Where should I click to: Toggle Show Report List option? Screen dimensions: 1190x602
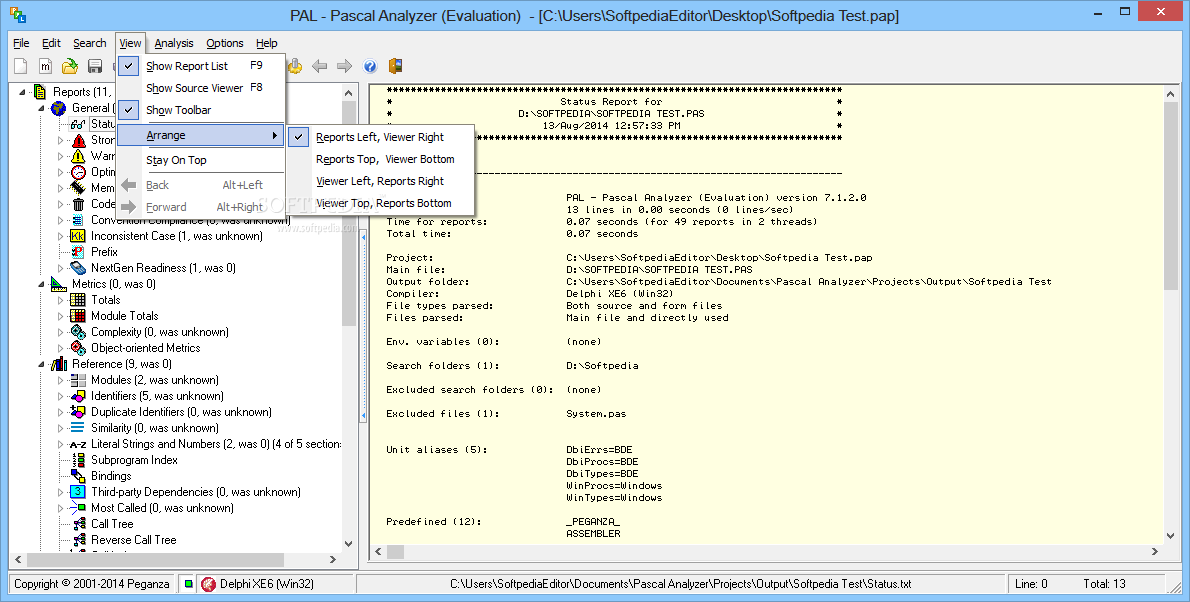coord(201,66)
